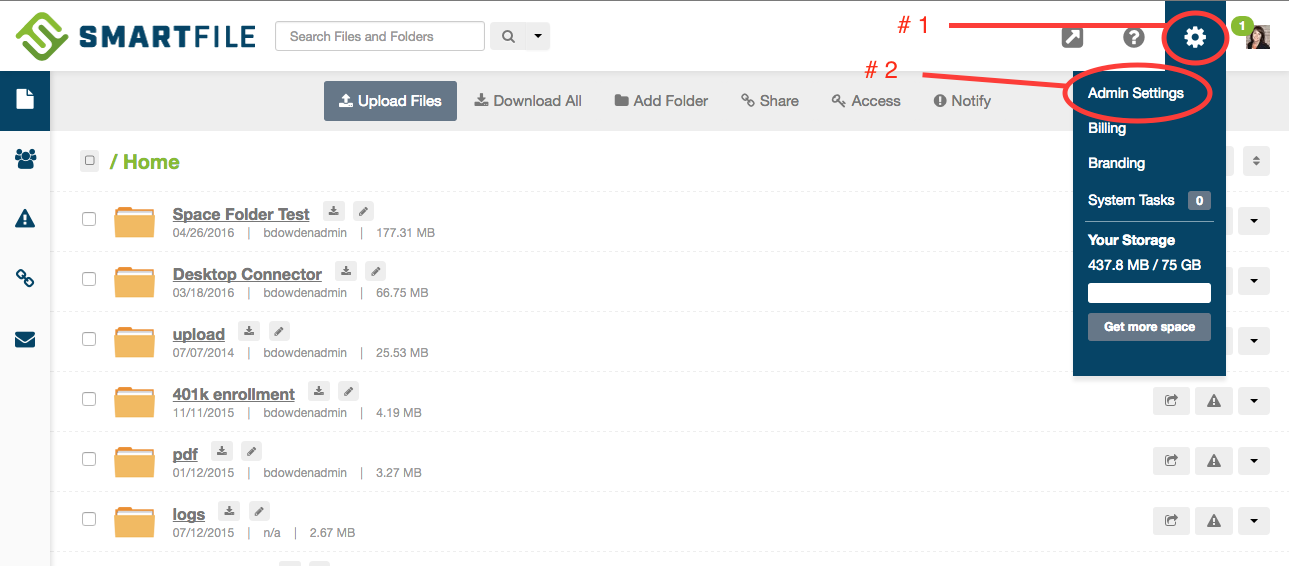The height and width of the screenshot is (566, 1289).
Task: Click the edit pencil icon next to upload folder
Action: coord(279,331)
